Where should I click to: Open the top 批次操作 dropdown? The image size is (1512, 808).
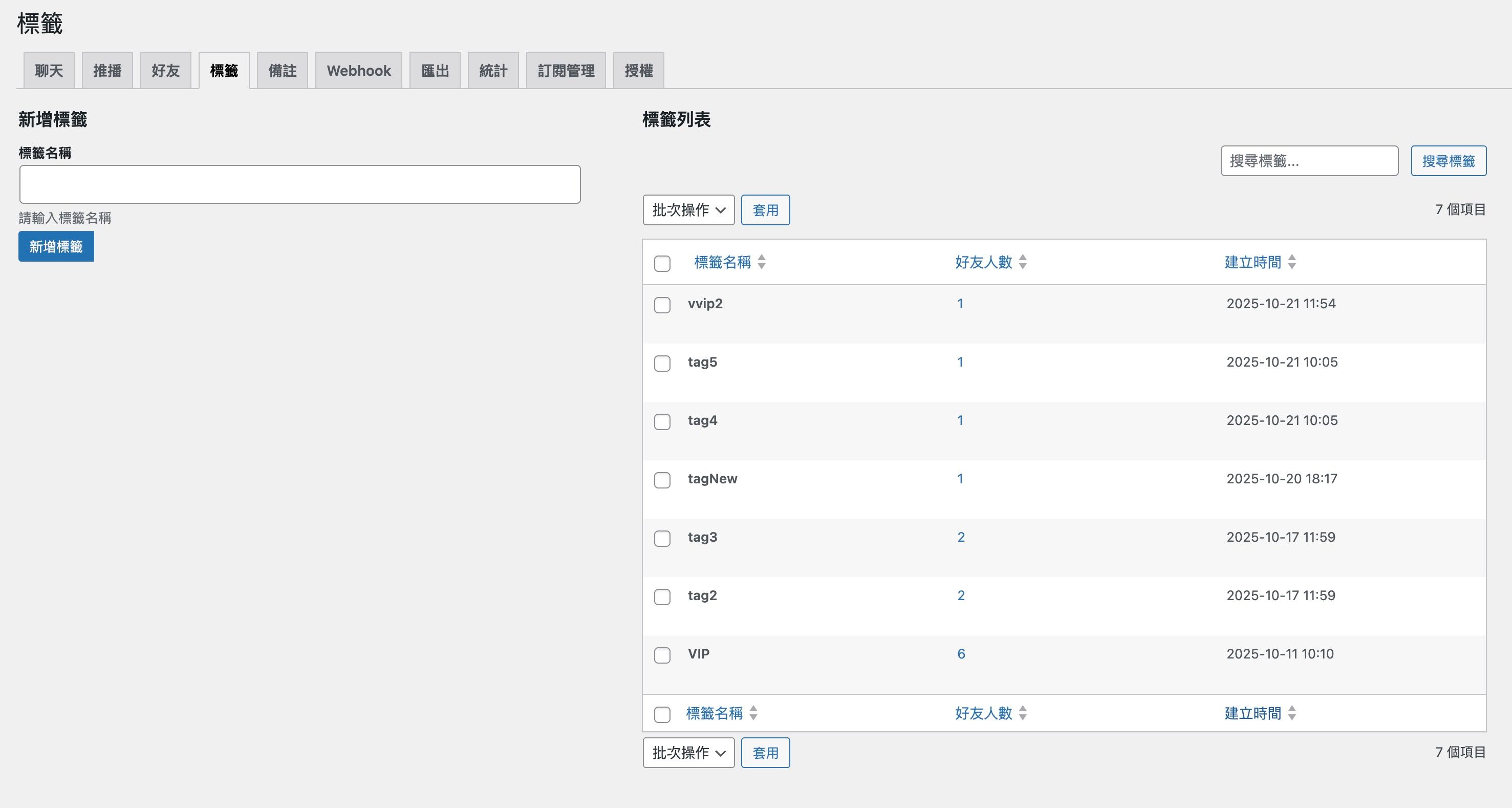click(x=688, y=209)
